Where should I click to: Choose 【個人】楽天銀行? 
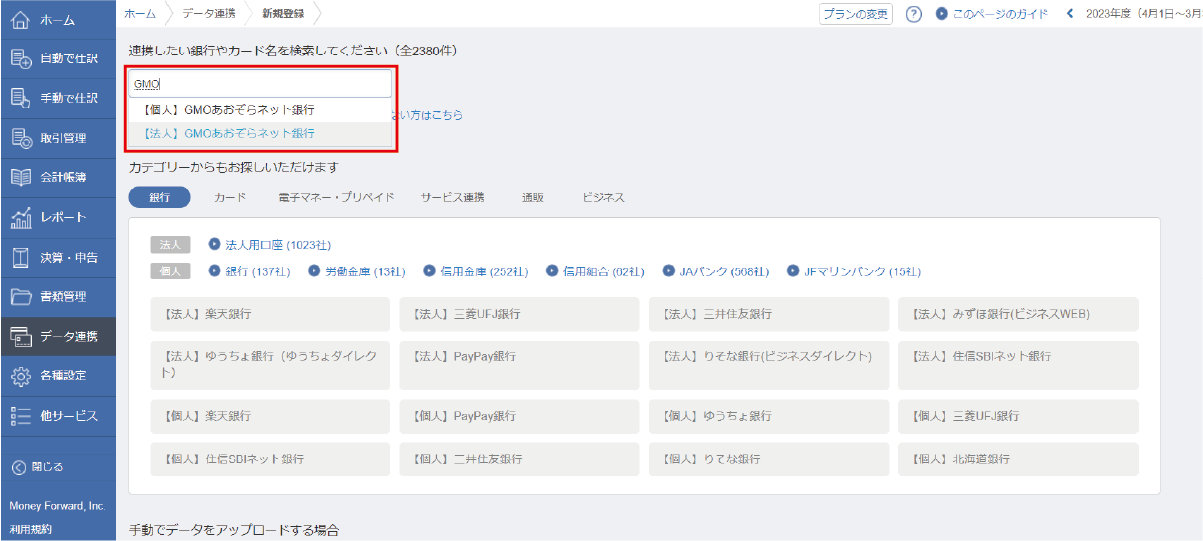click(x=270, y=416)
